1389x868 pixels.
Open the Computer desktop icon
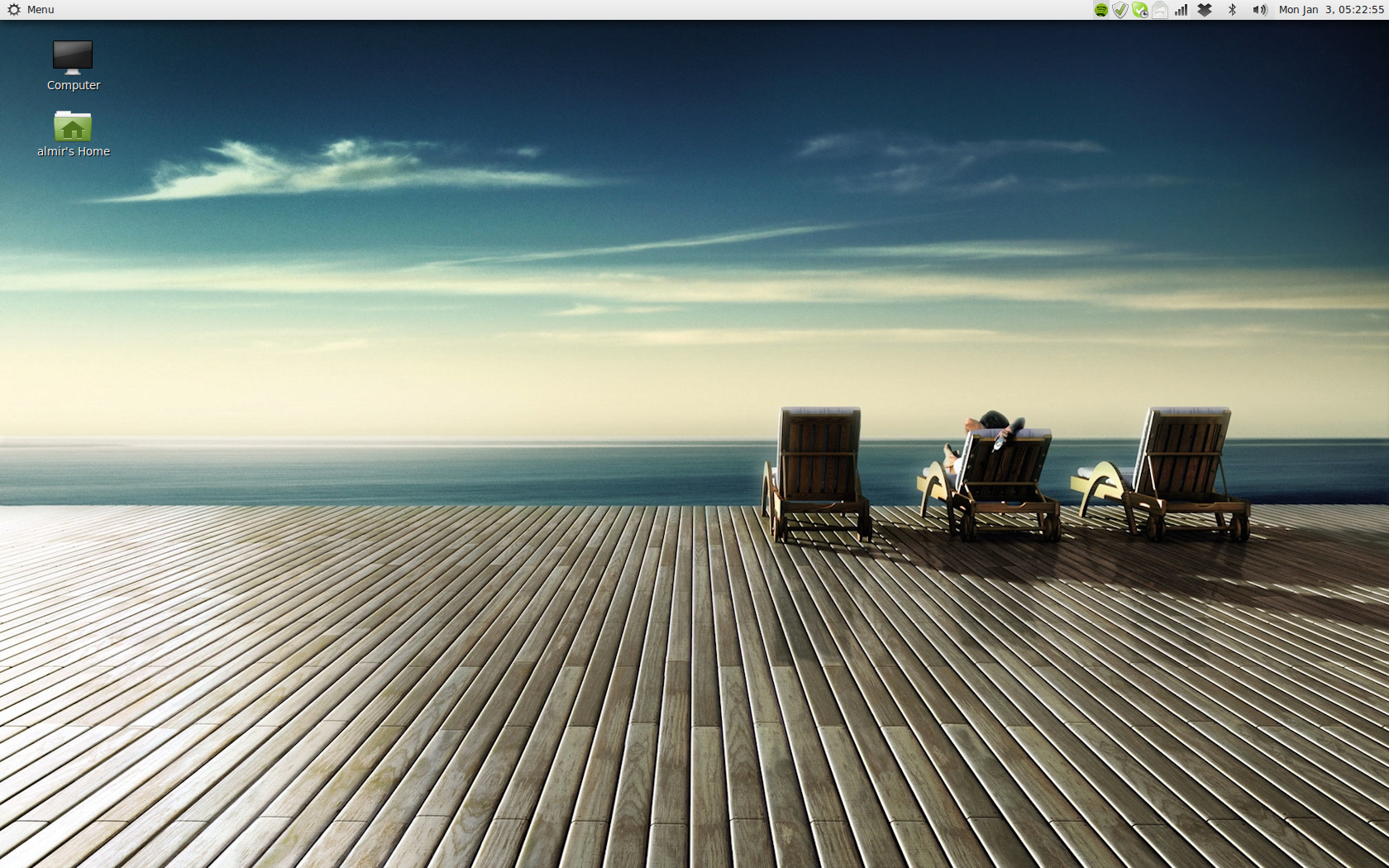pos(73,57)
